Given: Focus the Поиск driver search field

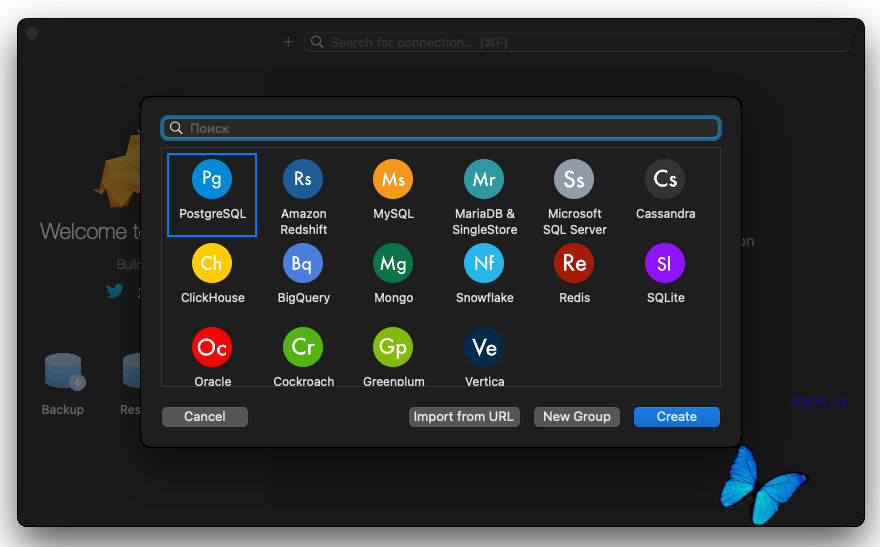Looking at the screenshot, I should point(441,128).
